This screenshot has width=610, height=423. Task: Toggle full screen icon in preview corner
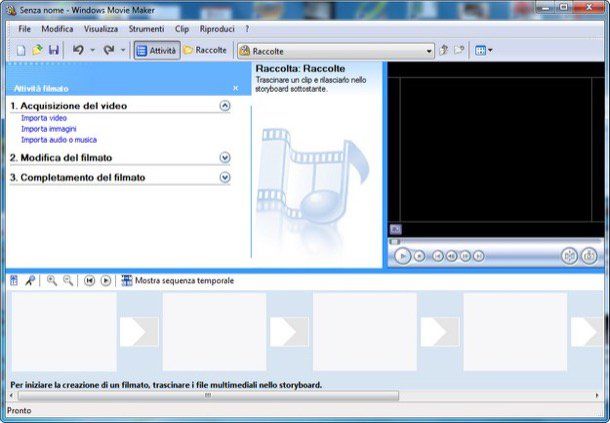(x=396, y=229)
